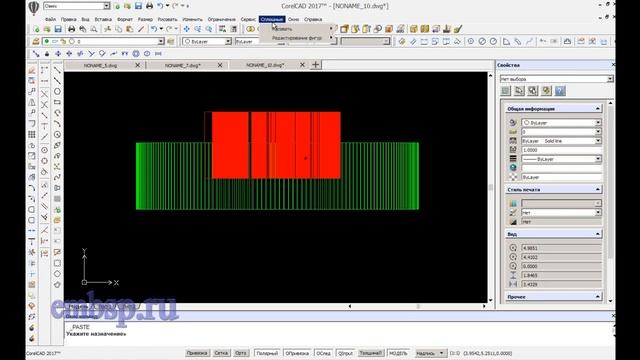This screenshot has height=360, width=640.
Task: Click the Save icon in the standard toolbar
Action: 58,29
